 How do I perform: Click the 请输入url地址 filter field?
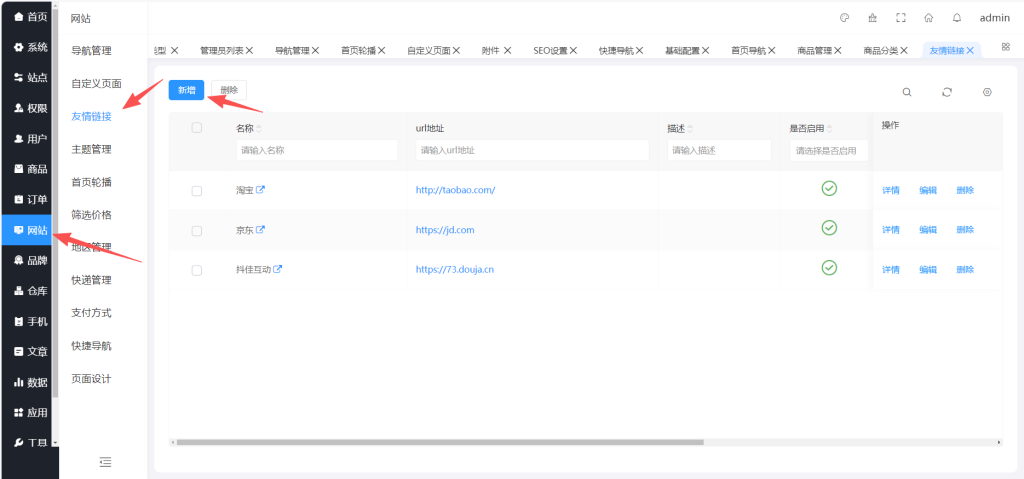point(532,150)
